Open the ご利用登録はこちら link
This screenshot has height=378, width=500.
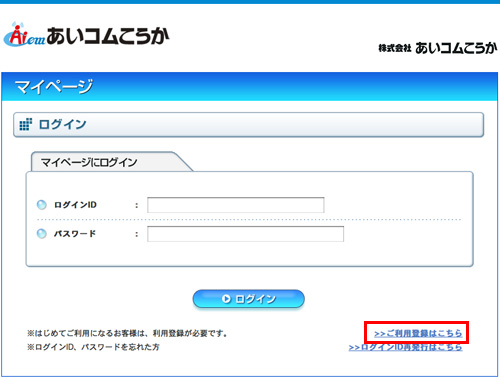[x=418, y=333]
